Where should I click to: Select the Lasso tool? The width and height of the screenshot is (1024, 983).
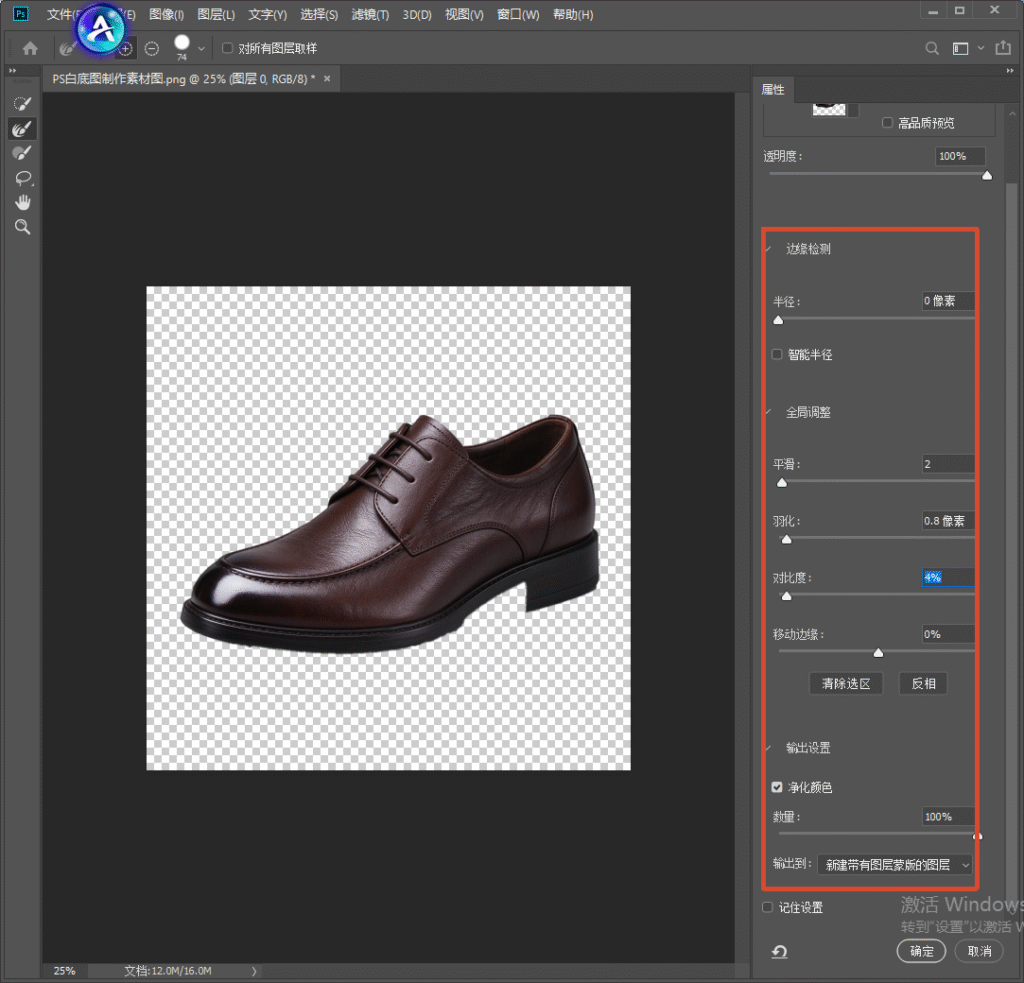24,178
